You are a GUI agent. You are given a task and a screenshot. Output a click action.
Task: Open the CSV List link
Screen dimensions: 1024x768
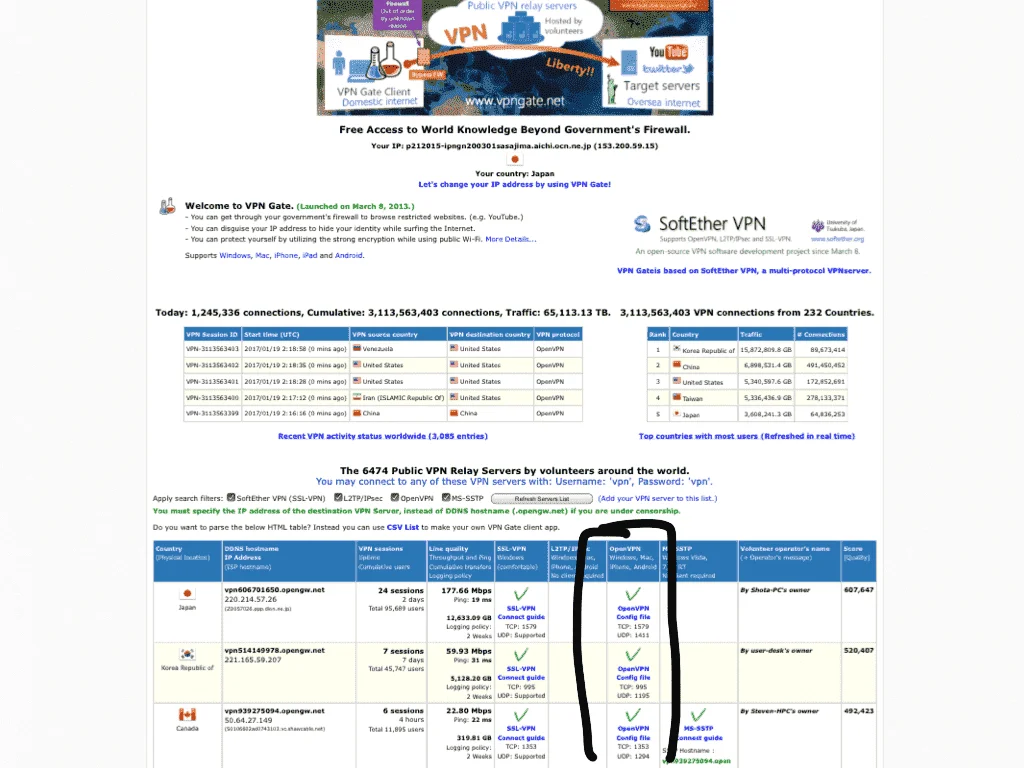[402, 527]
